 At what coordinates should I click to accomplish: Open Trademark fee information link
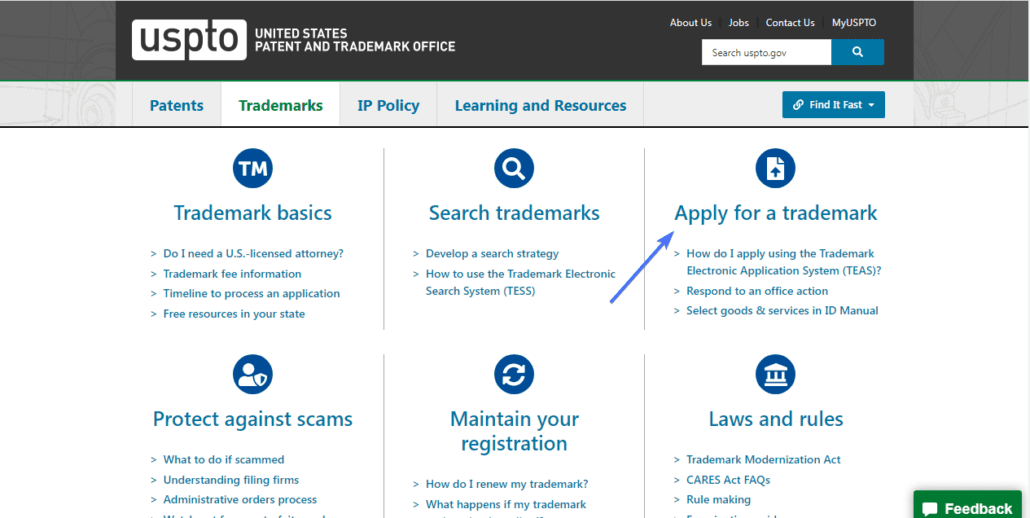pyautogui.click(x=233, y=274)
